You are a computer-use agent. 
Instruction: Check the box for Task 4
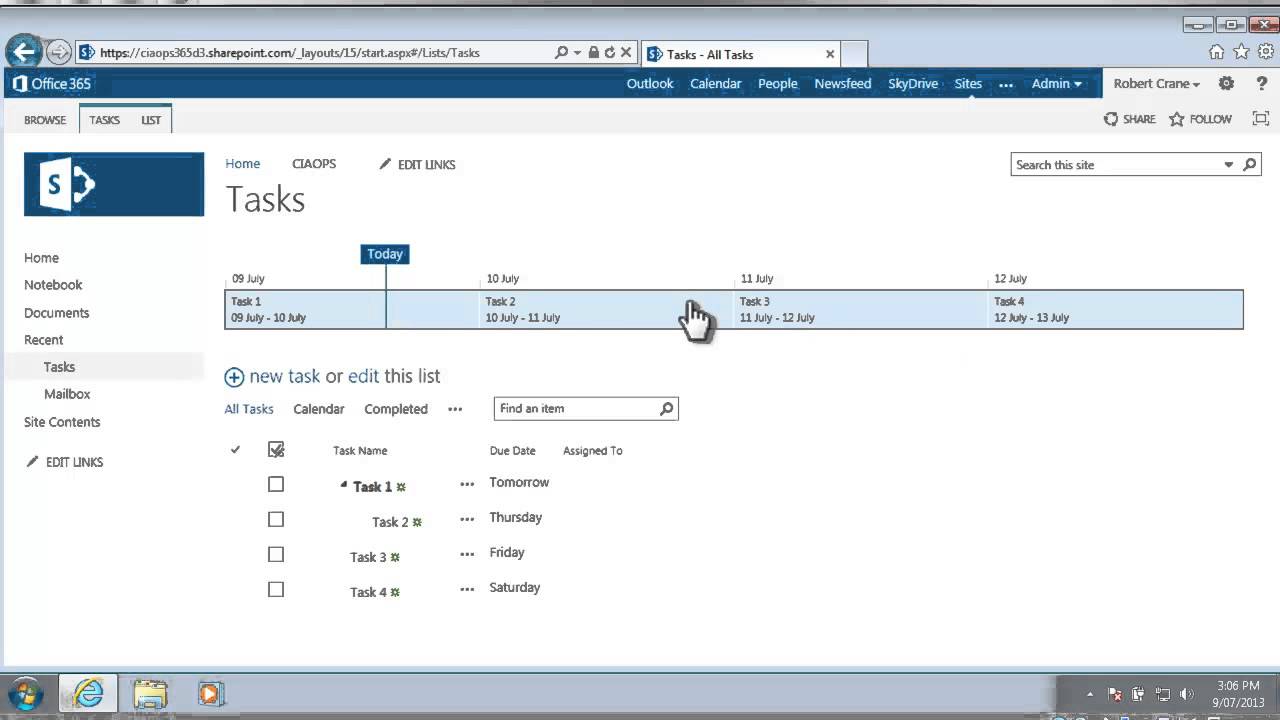click(x=276, y=589)
